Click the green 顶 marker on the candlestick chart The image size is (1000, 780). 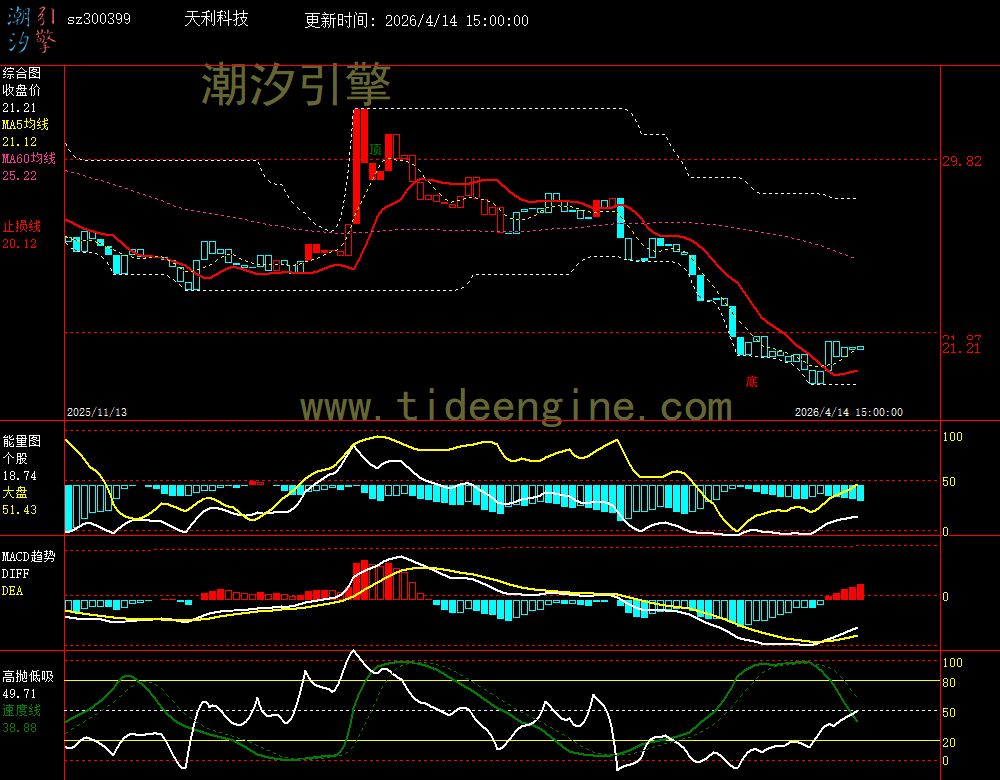point(375,150)
